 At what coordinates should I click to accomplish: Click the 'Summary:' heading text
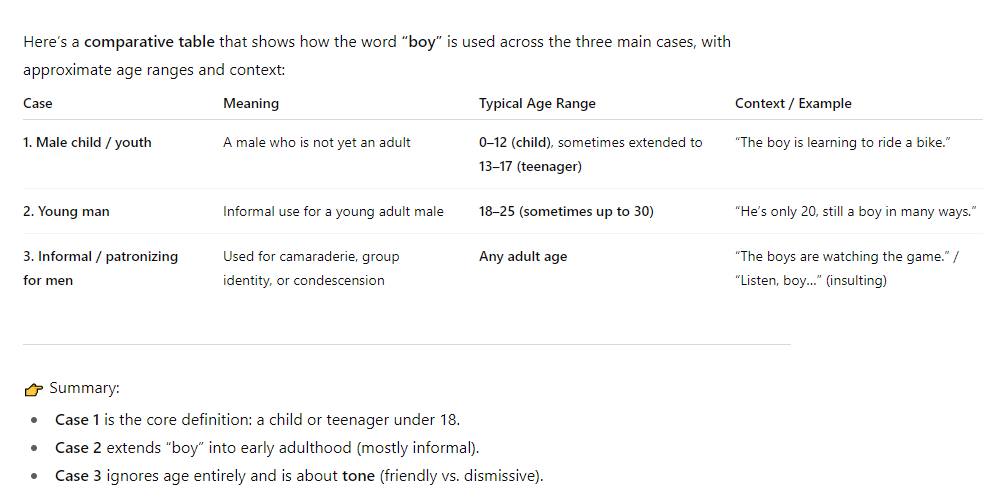point(84,388)
